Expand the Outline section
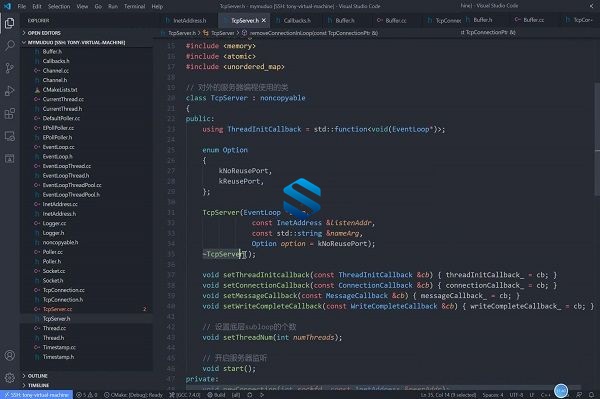Screen dimensions: 600x399 pos(87,376)
